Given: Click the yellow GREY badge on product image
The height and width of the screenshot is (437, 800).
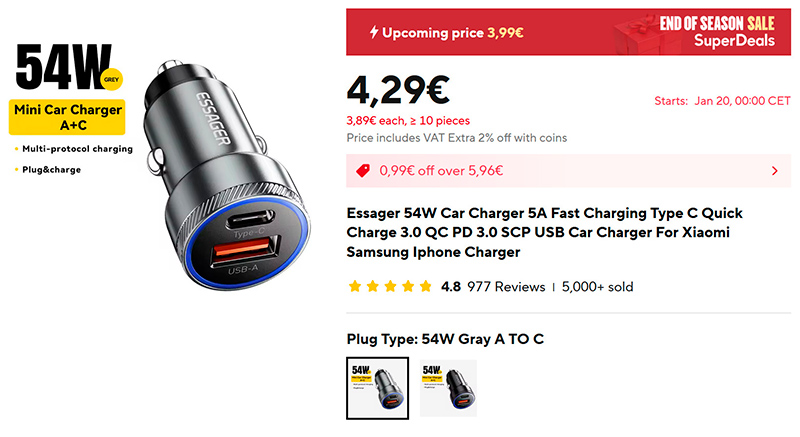Looking at the screenshot, I should point(111,79).
